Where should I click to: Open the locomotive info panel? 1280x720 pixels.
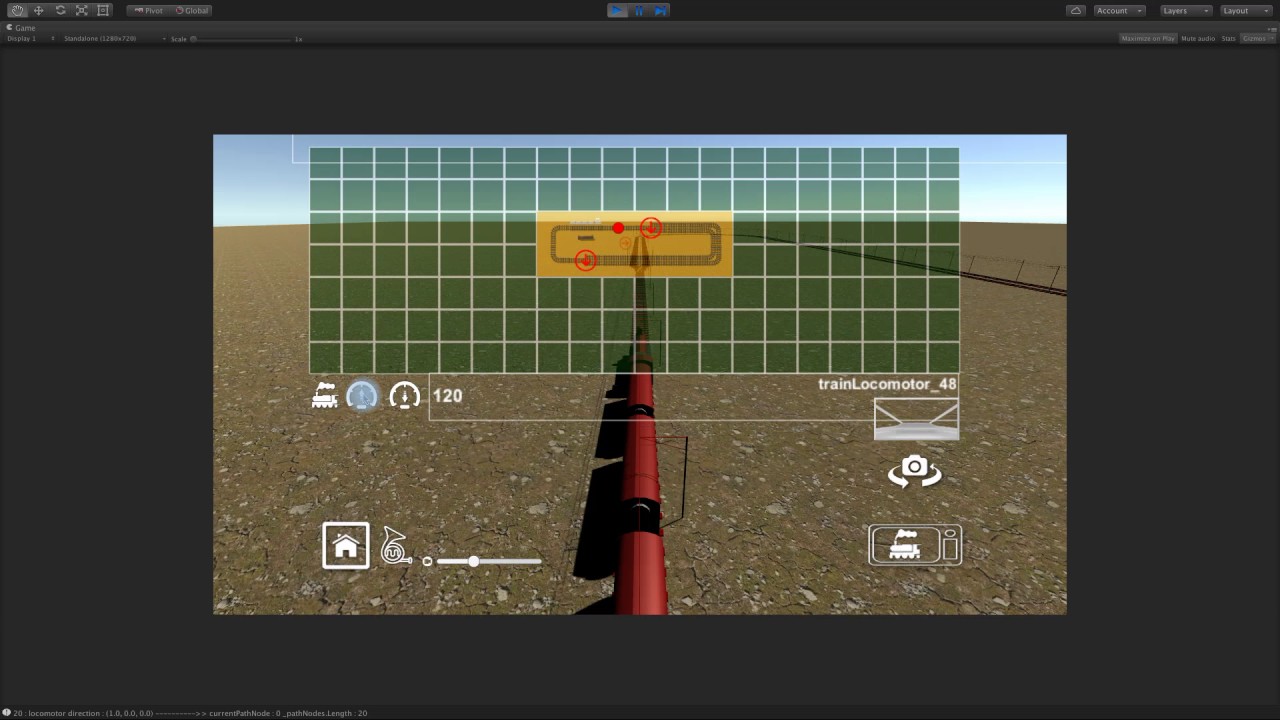914,544
